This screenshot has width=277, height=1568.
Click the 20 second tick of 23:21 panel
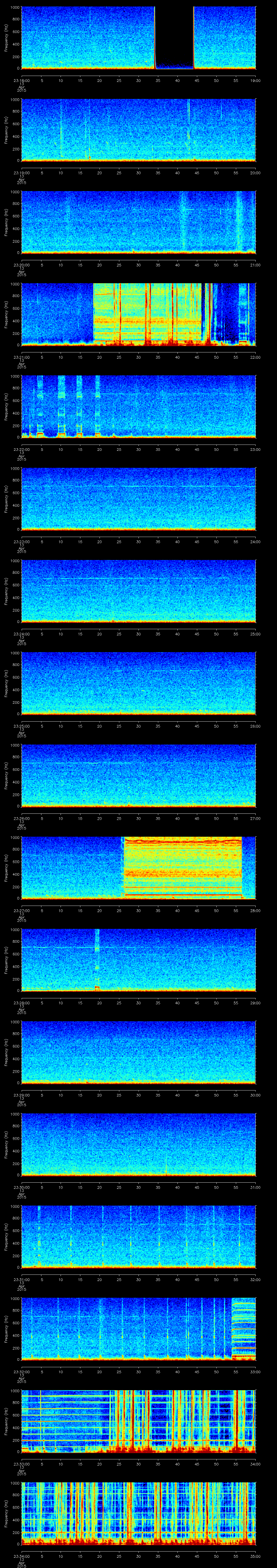tap(100, 357)
